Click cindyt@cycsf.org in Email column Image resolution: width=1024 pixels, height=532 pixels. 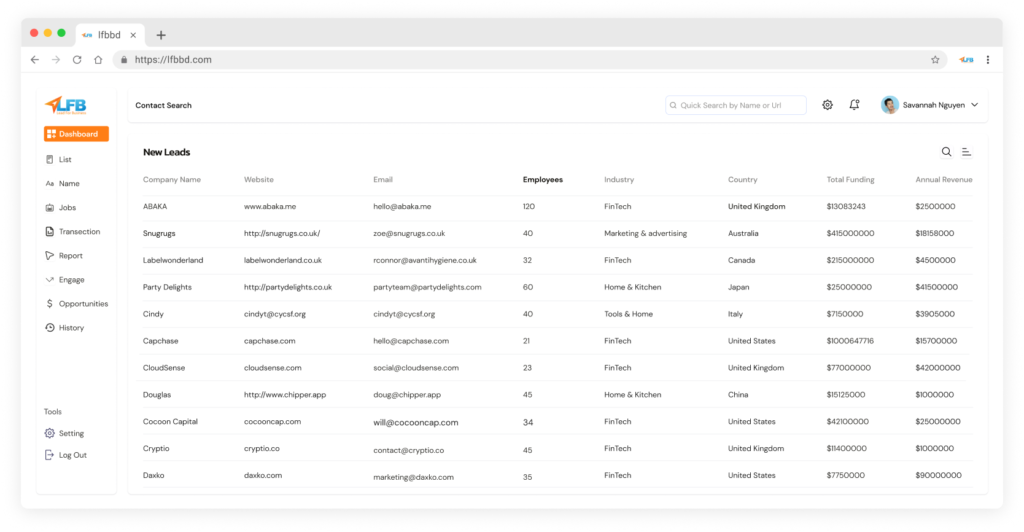[404, 314]
